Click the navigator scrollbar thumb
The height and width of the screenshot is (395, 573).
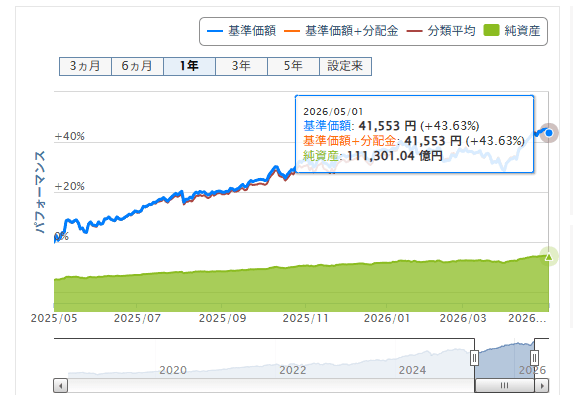pyautogui.click(x=505, y=385)
